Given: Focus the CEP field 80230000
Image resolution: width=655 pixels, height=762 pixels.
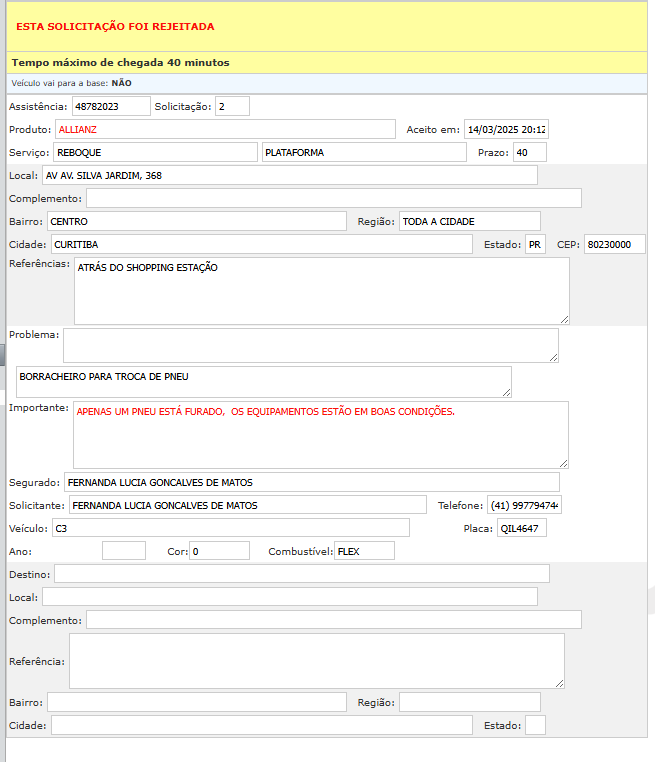Looking at the screenshot, I should click(x=614, y=244).
